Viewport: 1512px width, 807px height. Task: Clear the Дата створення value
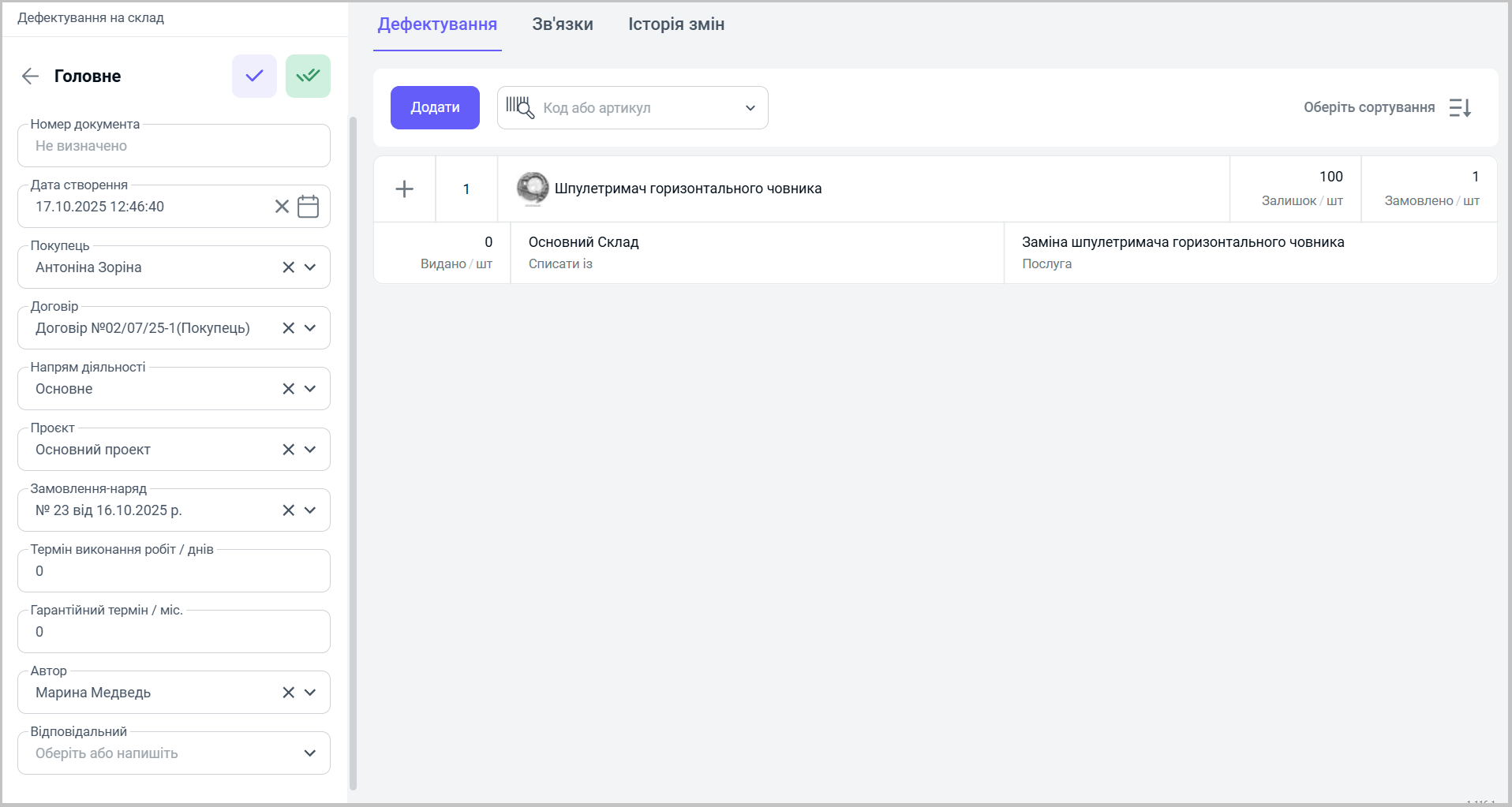click(x=282, y=207)
